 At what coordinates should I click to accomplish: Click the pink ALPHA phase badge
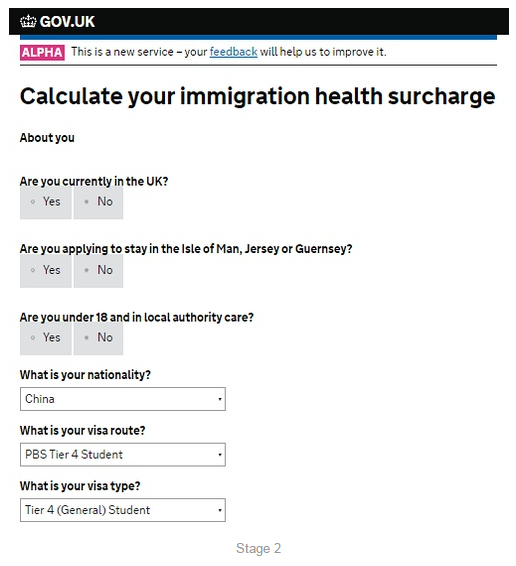[42, 53]
